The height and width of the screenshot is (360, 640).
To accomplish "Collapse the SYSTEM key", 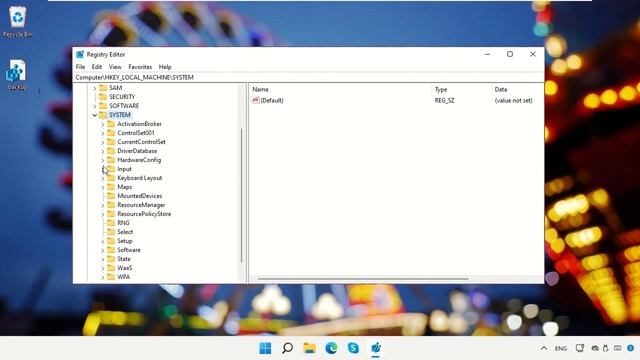I will (x=95, y=115).
